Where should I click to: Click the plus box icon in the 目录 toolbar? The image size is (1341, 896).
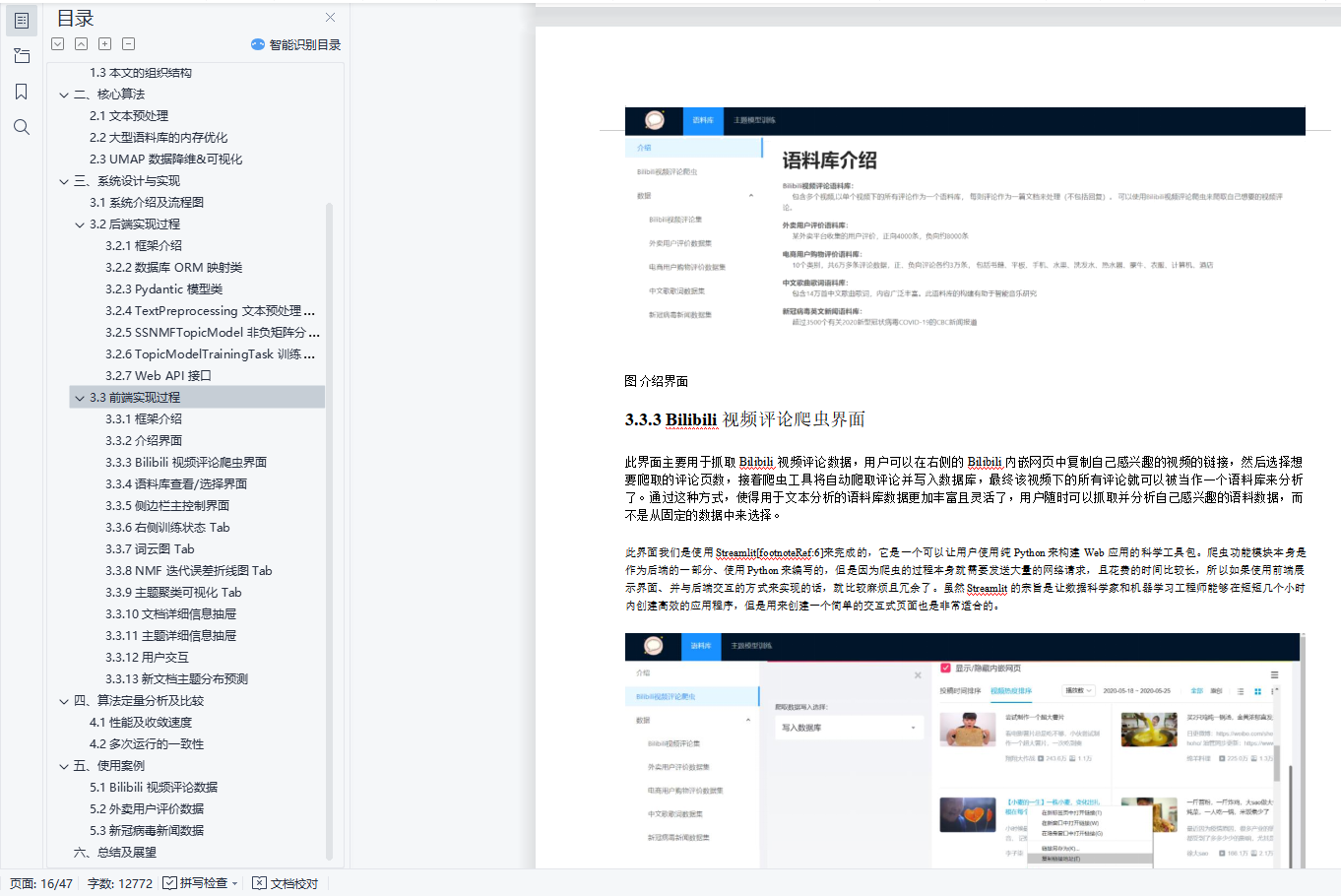tap(105, 44)
